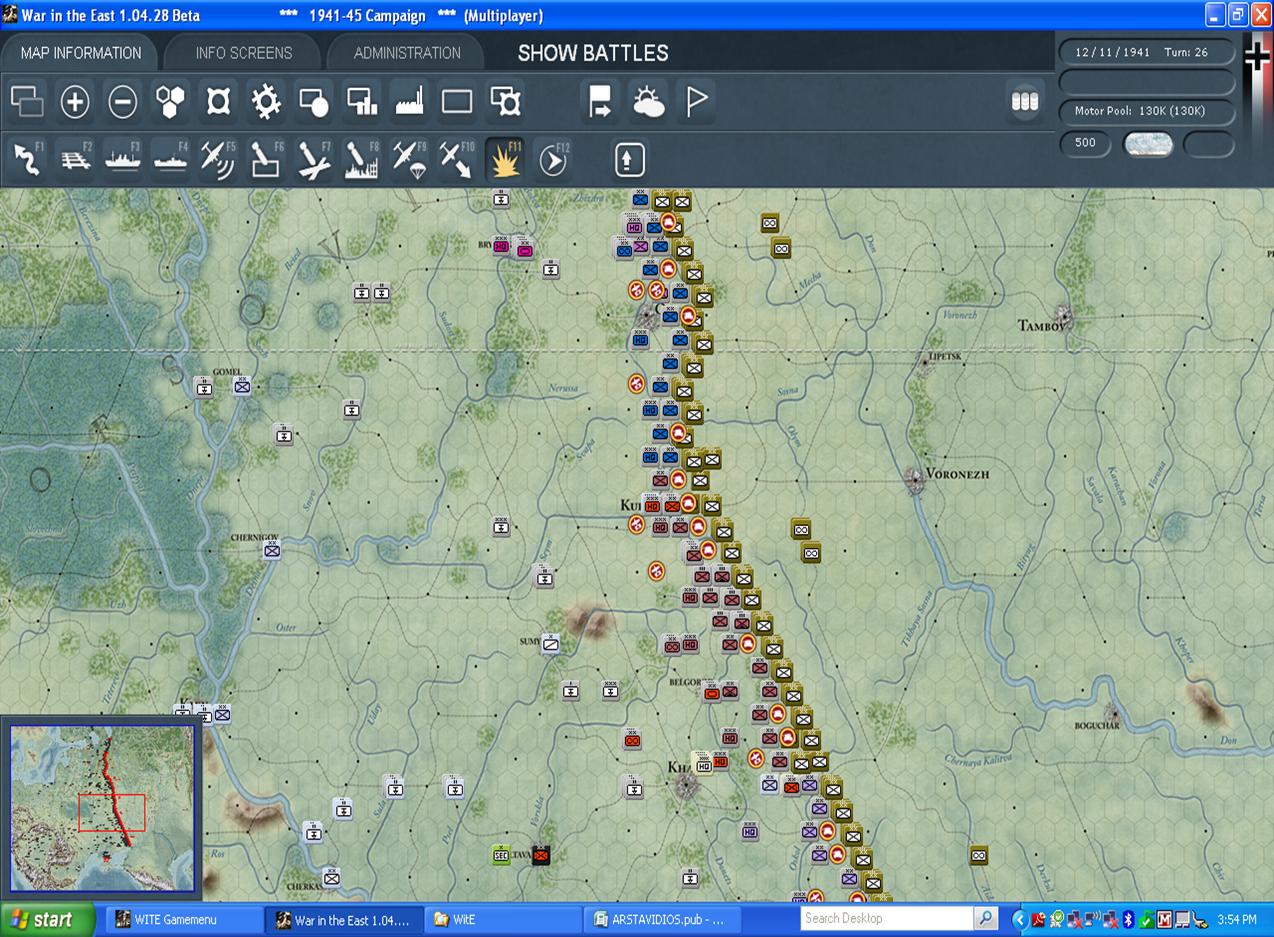
Task: Open the factory production icon
Action: coord(410,101)
